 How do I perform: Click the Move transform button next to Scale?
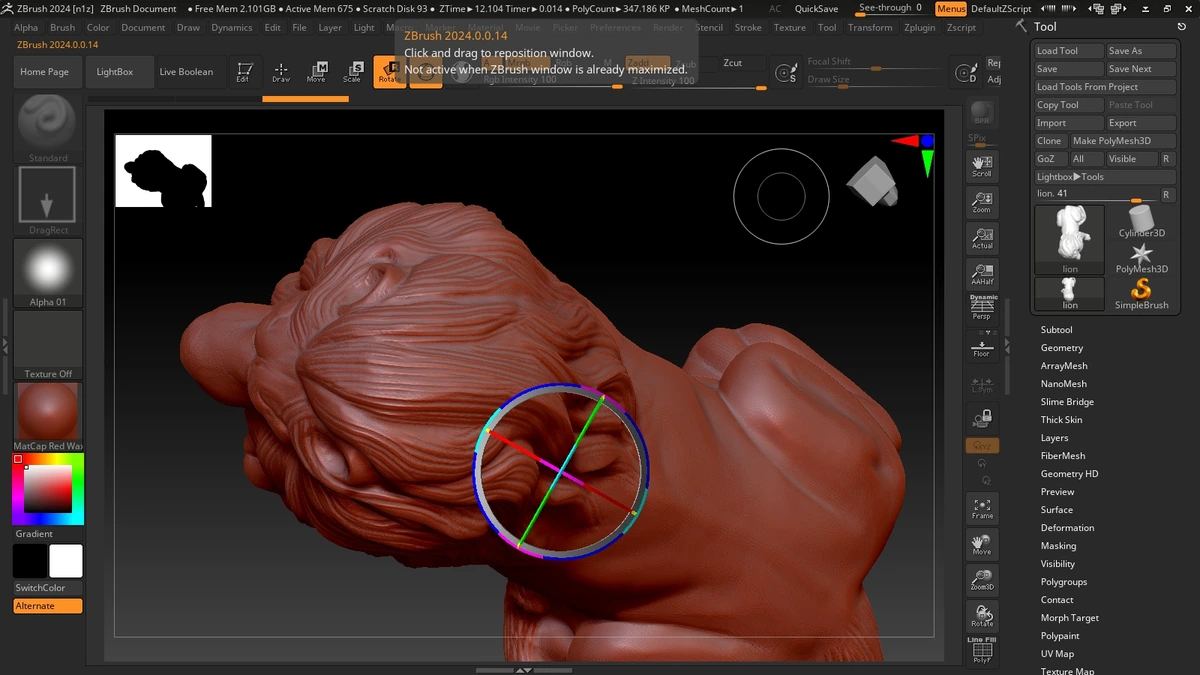point(316,72)
